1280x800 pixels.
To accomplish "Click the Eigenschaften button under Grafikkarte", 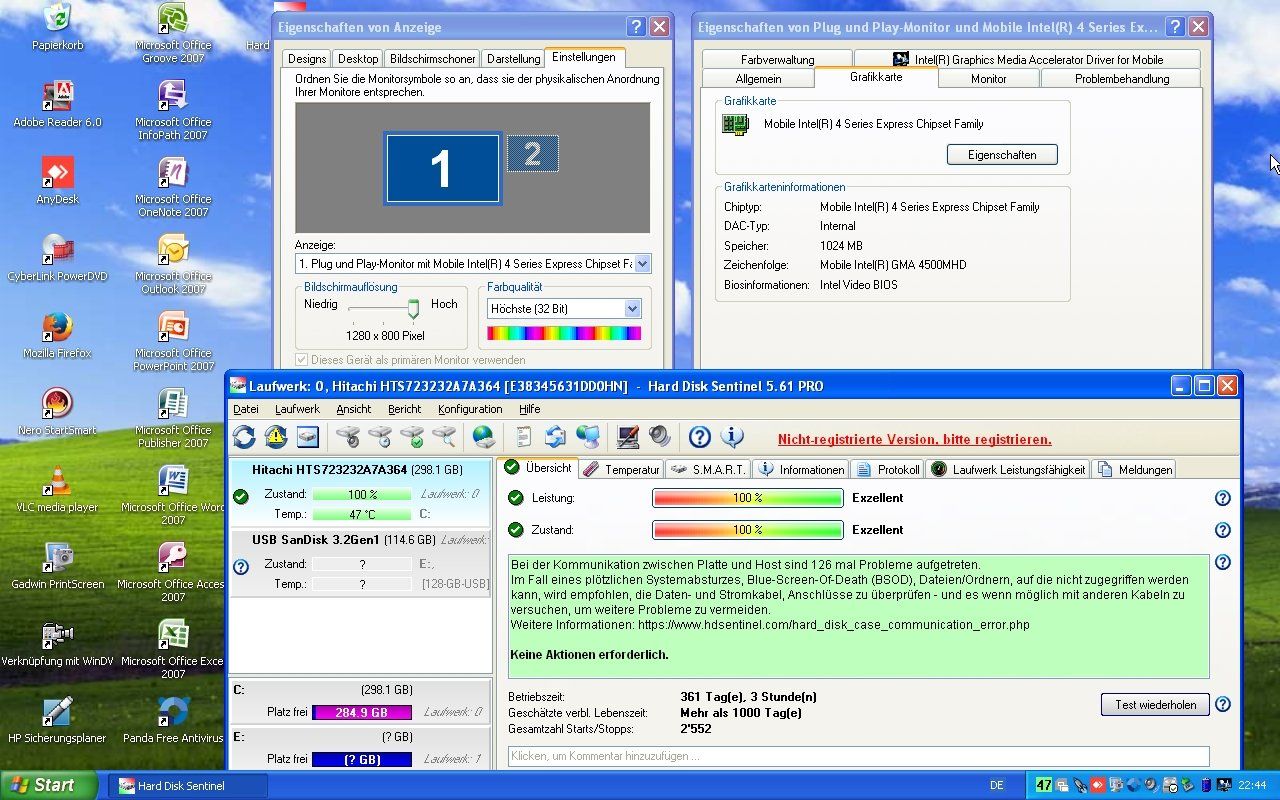I will (x=1002, y=155).
